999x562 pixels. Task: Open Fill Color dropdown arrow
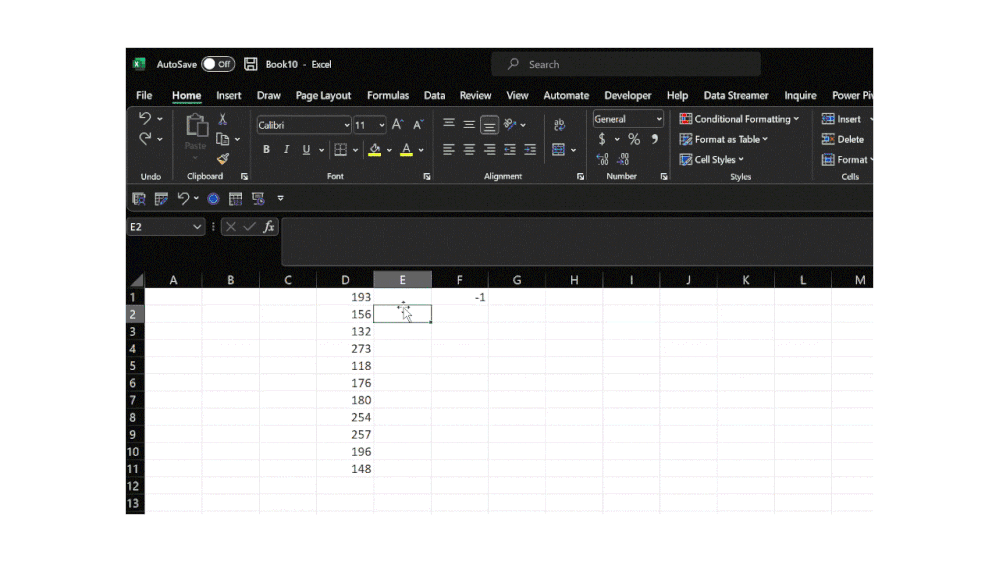click(389, 150)
